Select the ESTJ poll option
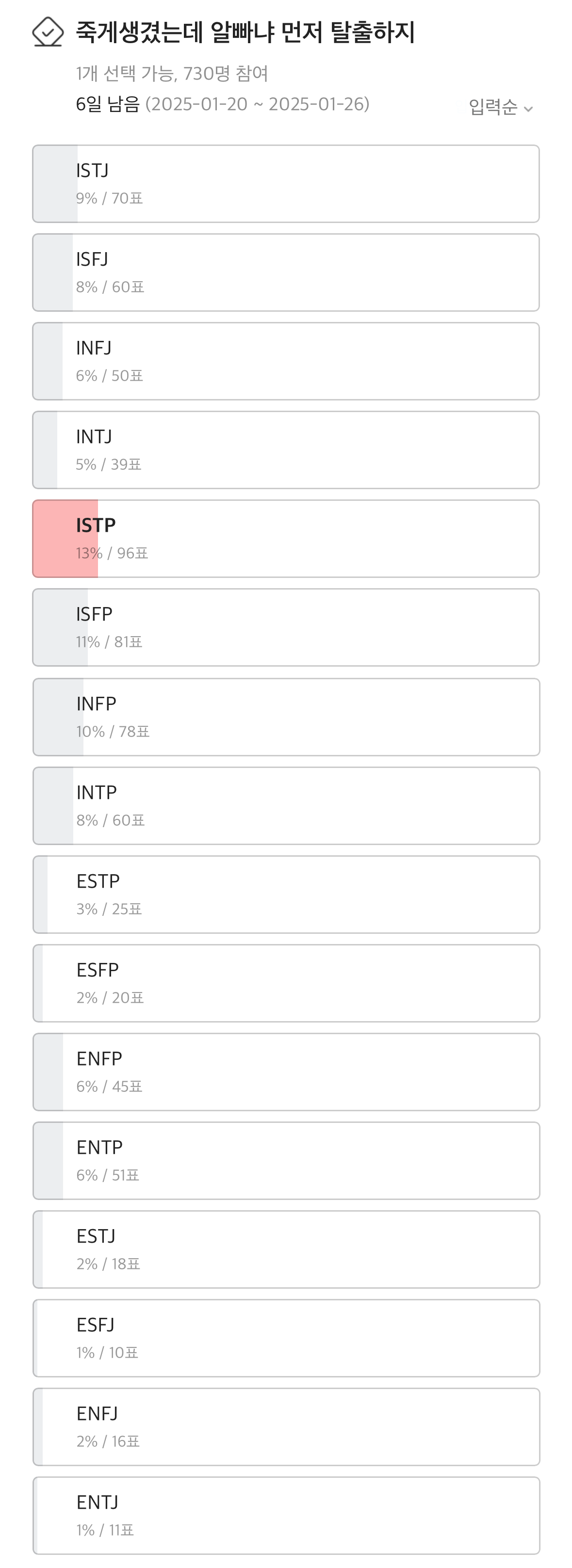The image size is (572, 1568). 286,1249
